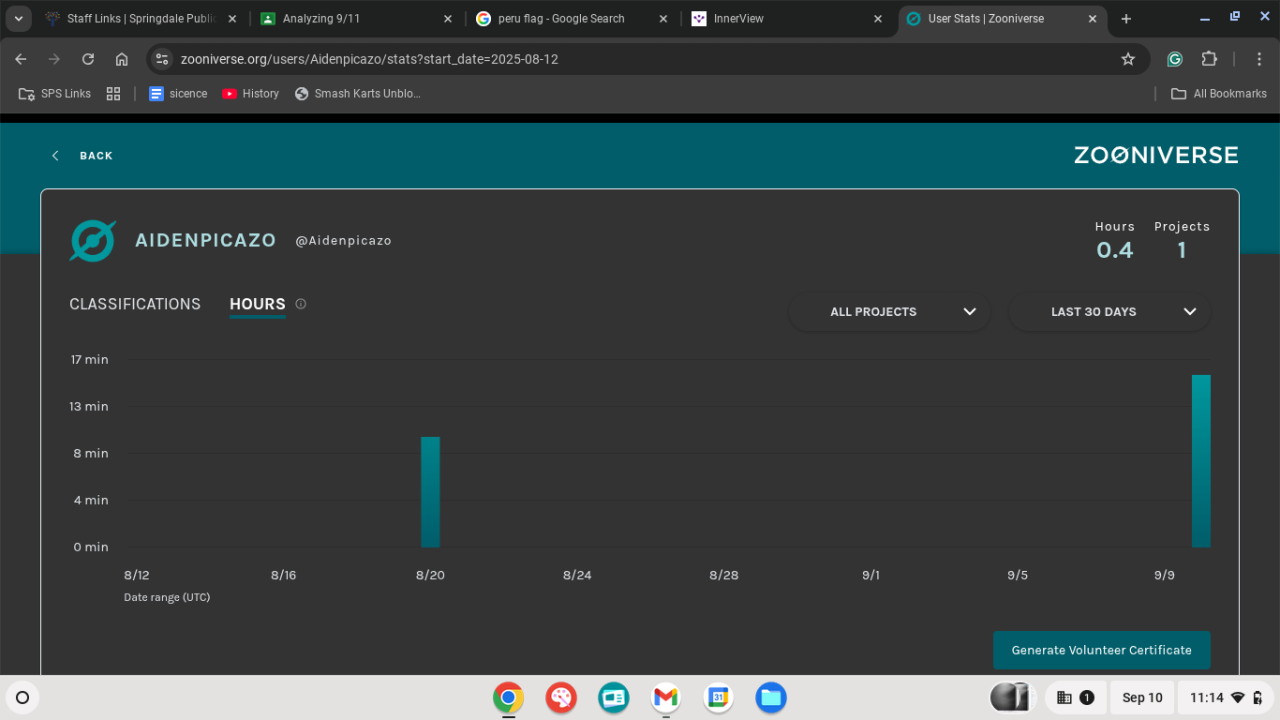Close the User Stats Zooniverse tab
Image resolution: width=1280 pixels, height=720 pixels.
pos(1093,19)
